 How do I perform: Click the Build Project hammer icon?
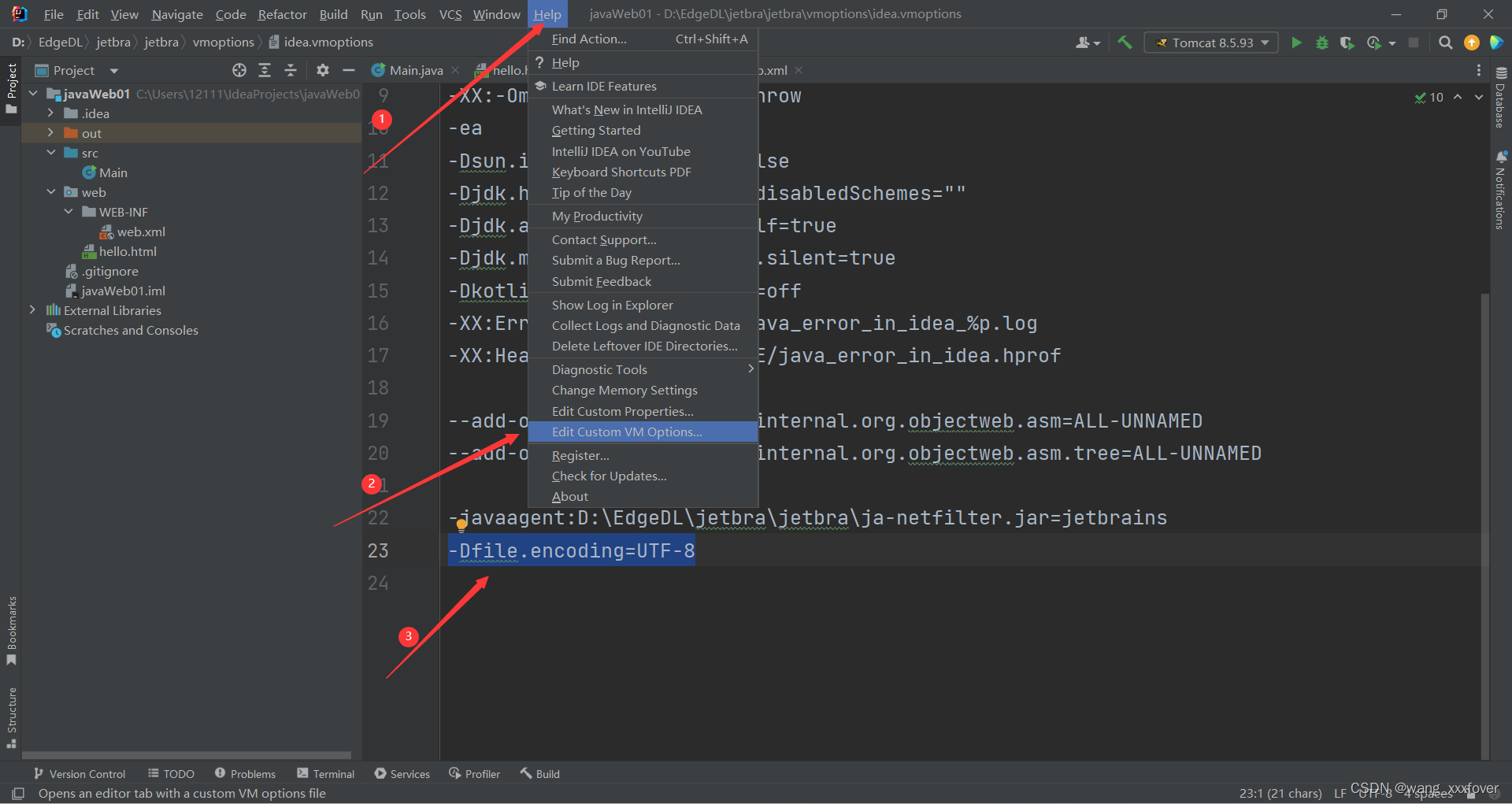click(x=1125, y=43)
